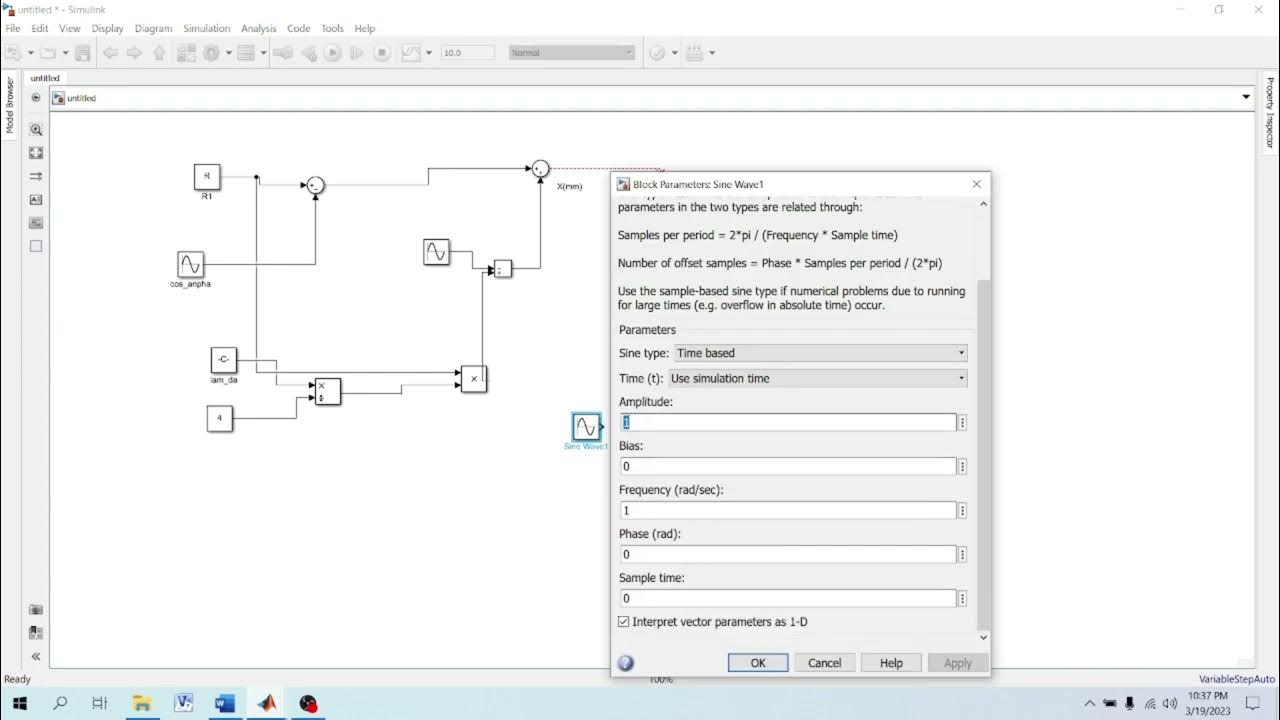1280x720 pixels.
Task: Select the lam_da constant block
Action: [x=224, y=360]
